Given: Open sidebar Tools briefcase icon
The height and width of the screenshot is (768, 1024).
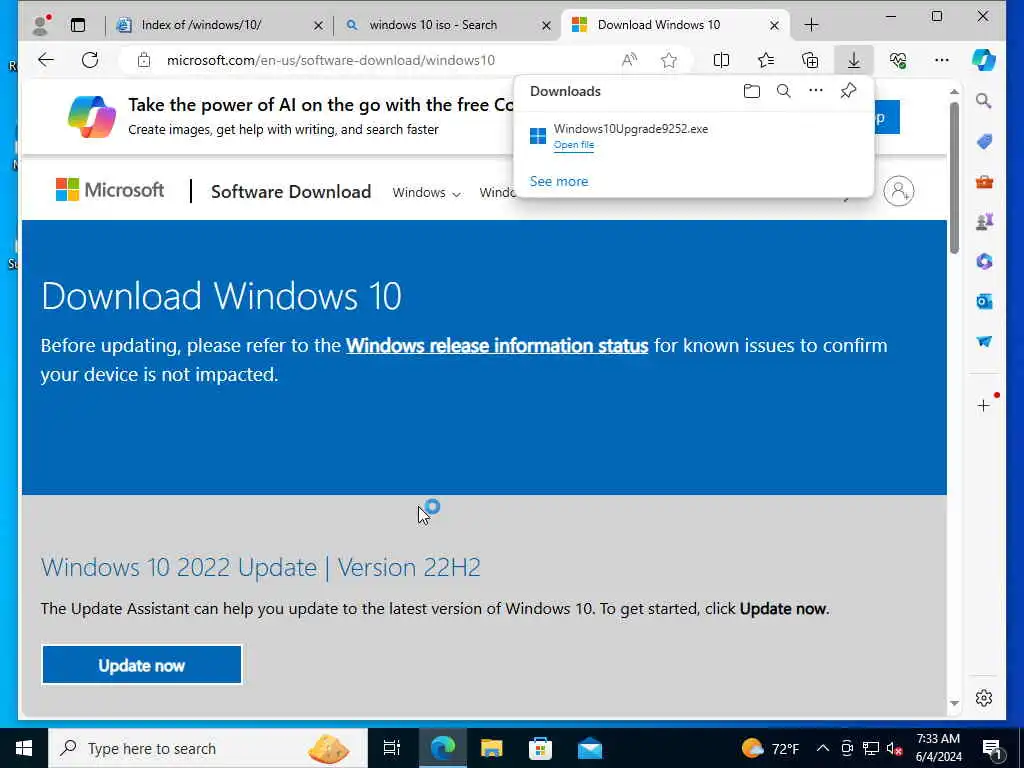Looking at the screenshot, I should point(984,182).
